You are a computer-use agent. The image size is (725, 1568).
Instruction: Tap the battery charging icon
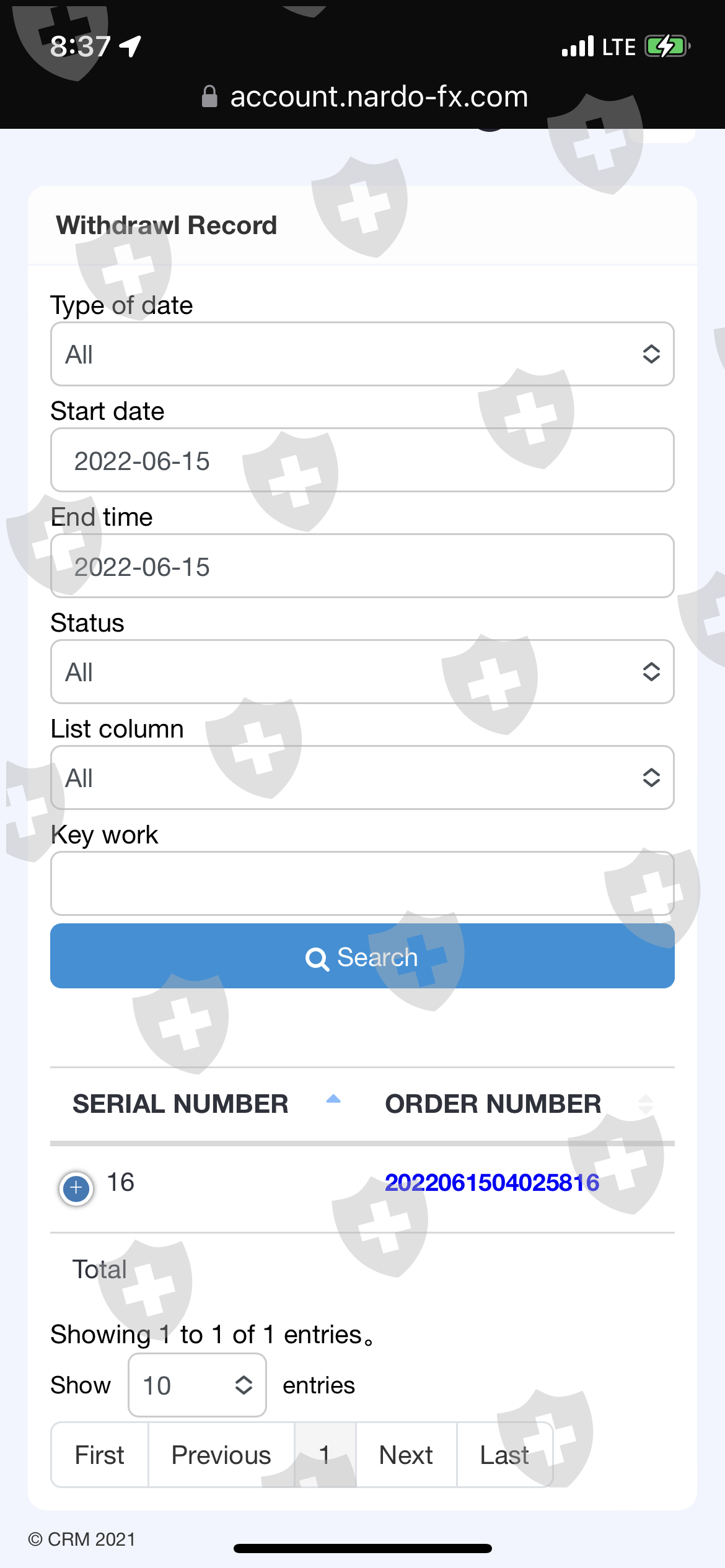click(667, 46)
